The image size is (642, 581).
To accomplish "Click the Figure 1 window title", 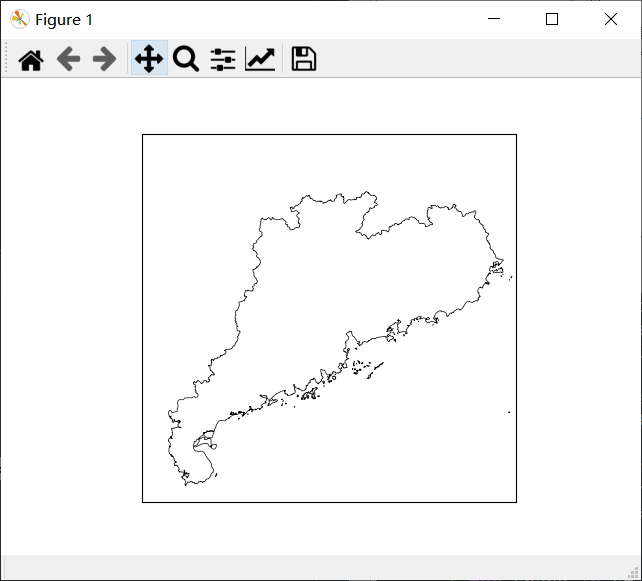I will (x=64, y=20).
